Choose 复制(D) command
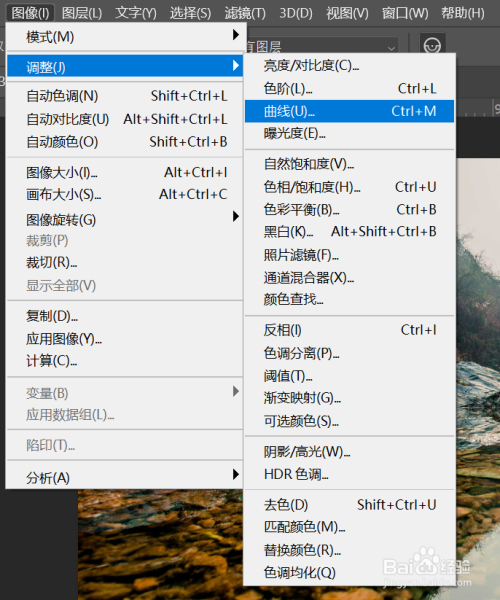This screenshot has width=500, height=600. point(125,316)
